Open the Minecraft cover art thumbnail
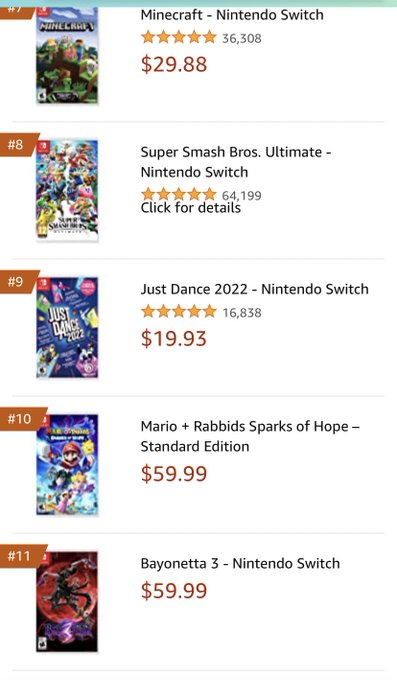 pos(67,56)
